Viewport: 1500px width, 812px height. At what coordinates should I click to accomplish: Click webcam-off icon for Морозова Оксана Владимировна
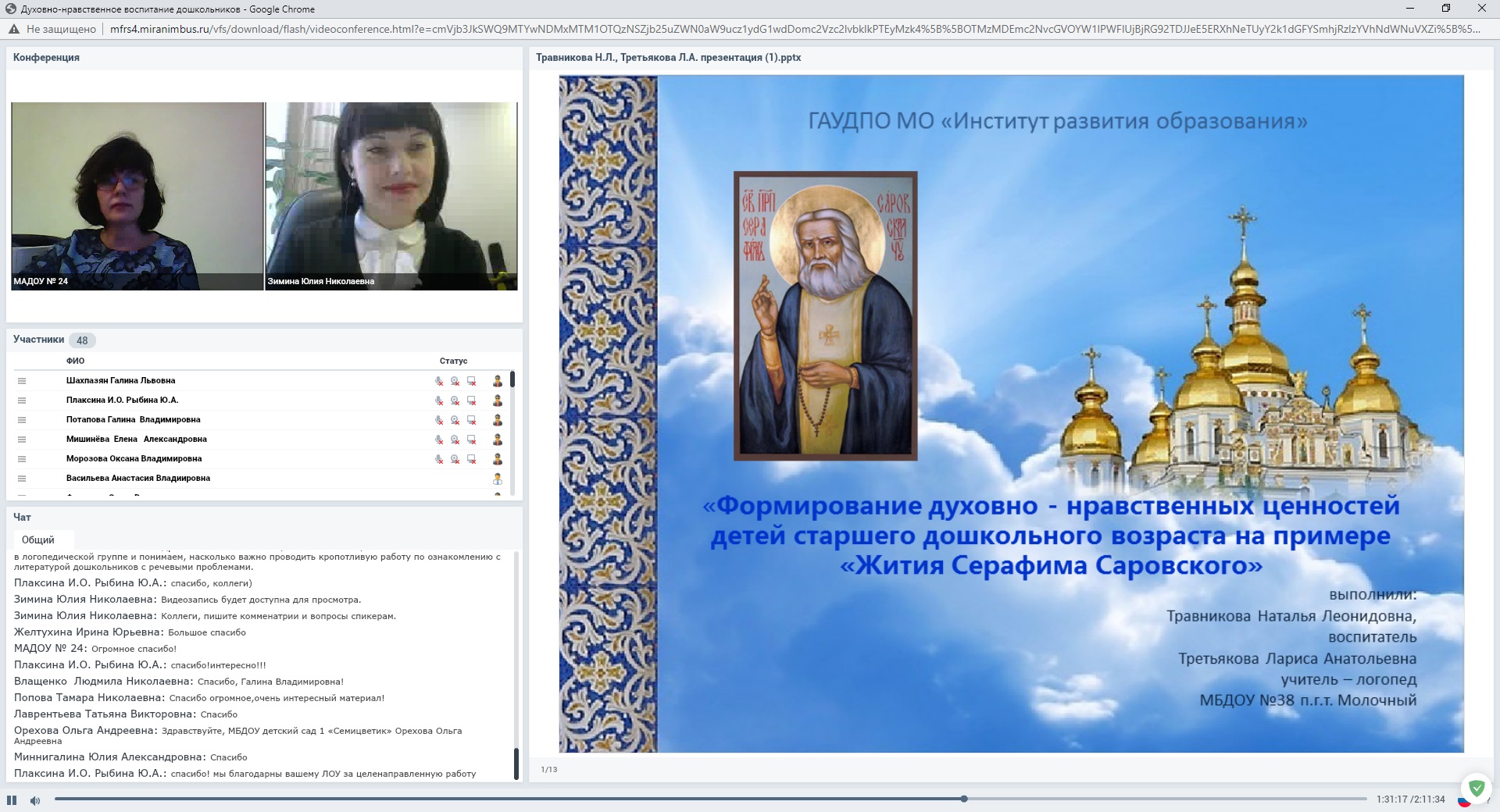coord(455,459)
